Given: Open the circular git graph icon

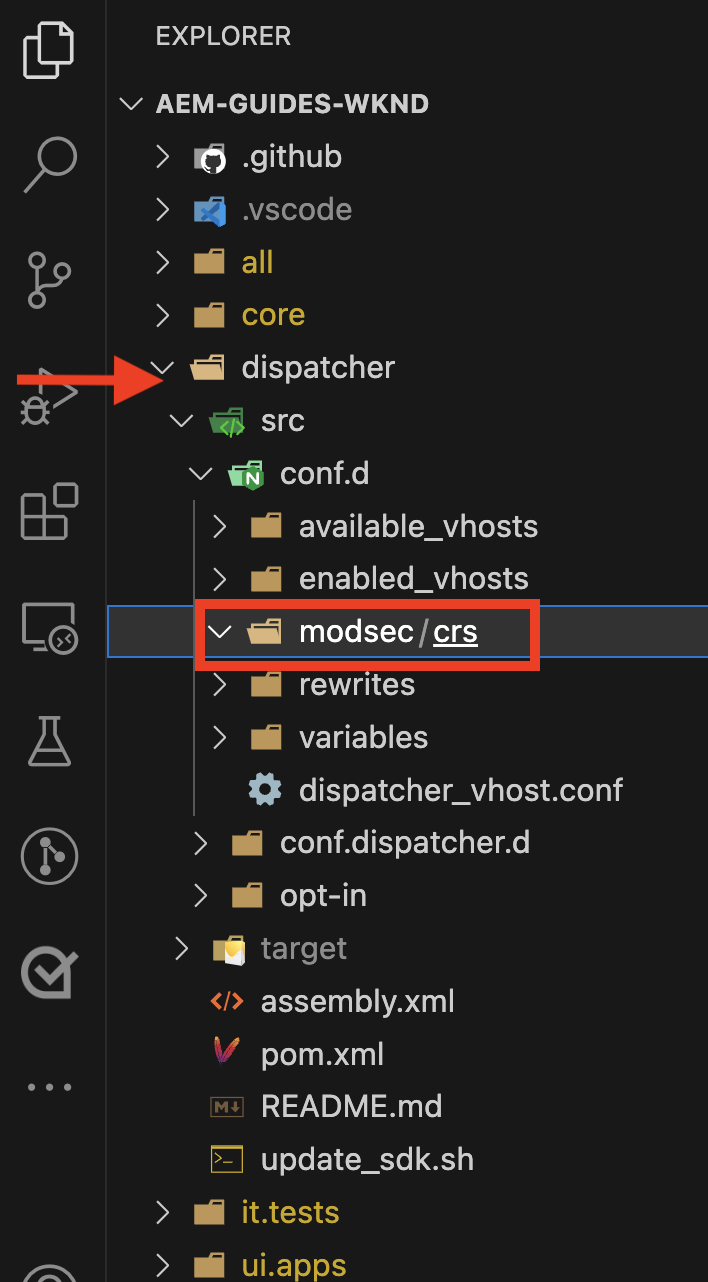Looking at the screenshot, I should pos(49,857).
